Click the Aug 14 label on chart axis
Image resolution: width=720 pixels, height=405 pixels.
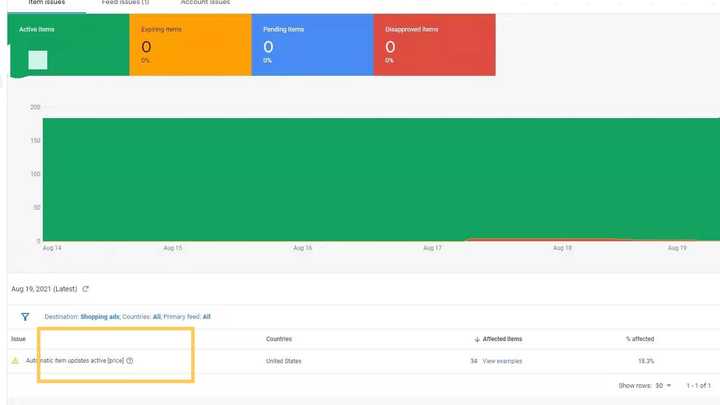[52, 248]
